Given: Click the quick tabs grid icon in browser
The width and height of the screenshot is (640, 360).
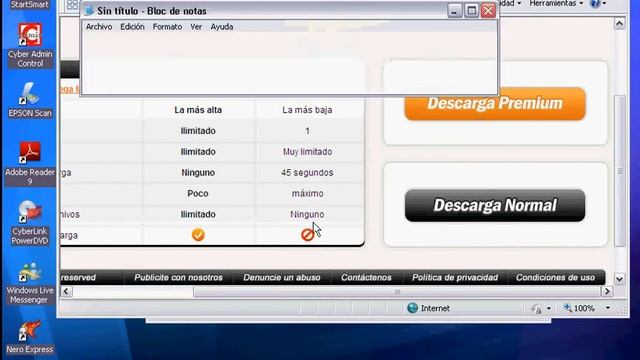Looking at the screenshot, I should (72, 5).
